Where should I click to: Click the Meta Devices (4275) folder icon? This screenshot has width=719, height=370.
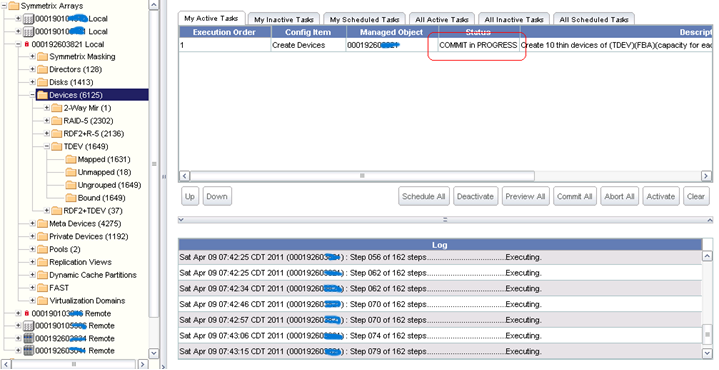[x=43, y=224]
